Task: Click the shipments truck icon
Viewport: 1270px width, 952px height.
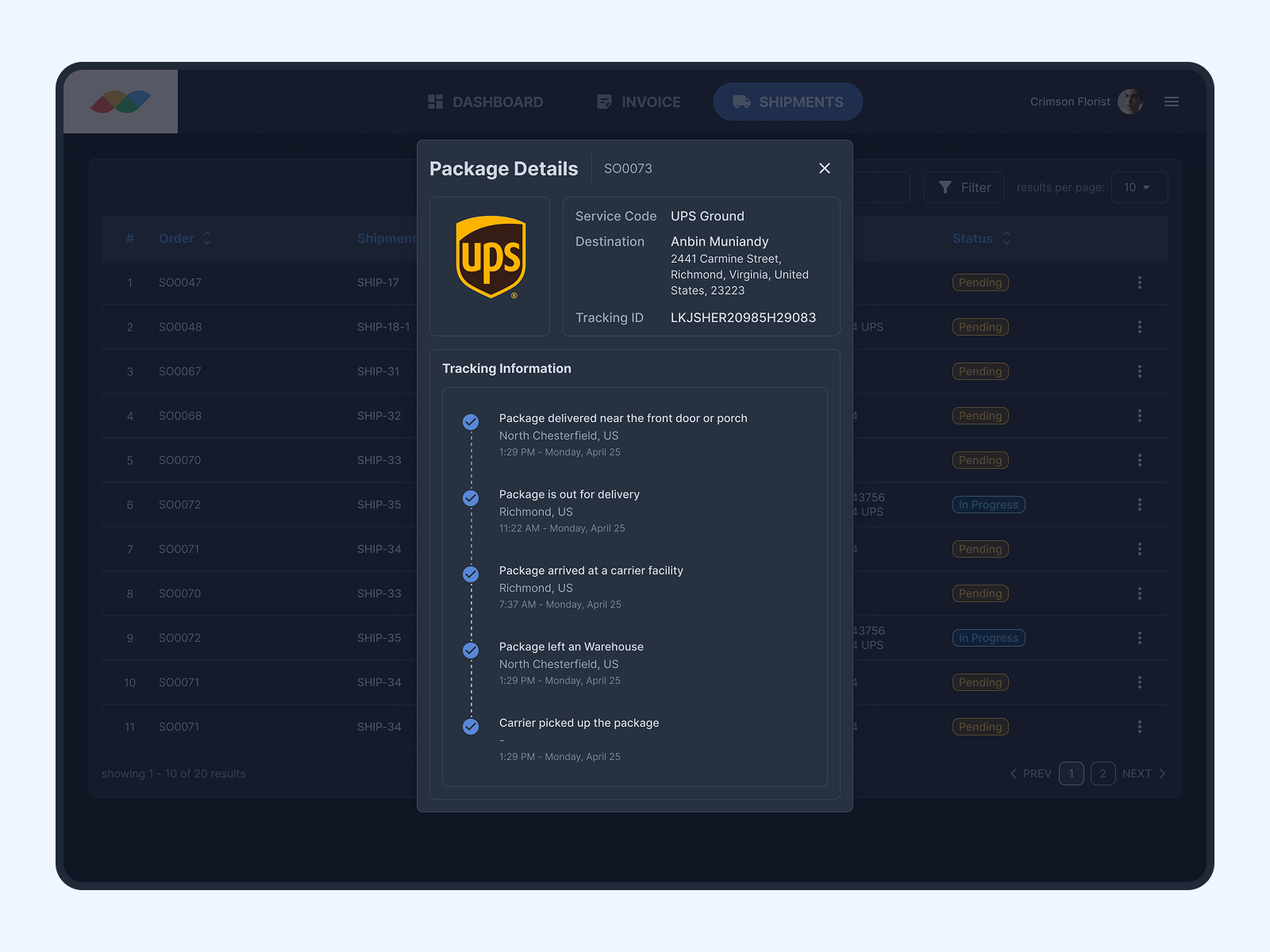Action: click(741, 102)
